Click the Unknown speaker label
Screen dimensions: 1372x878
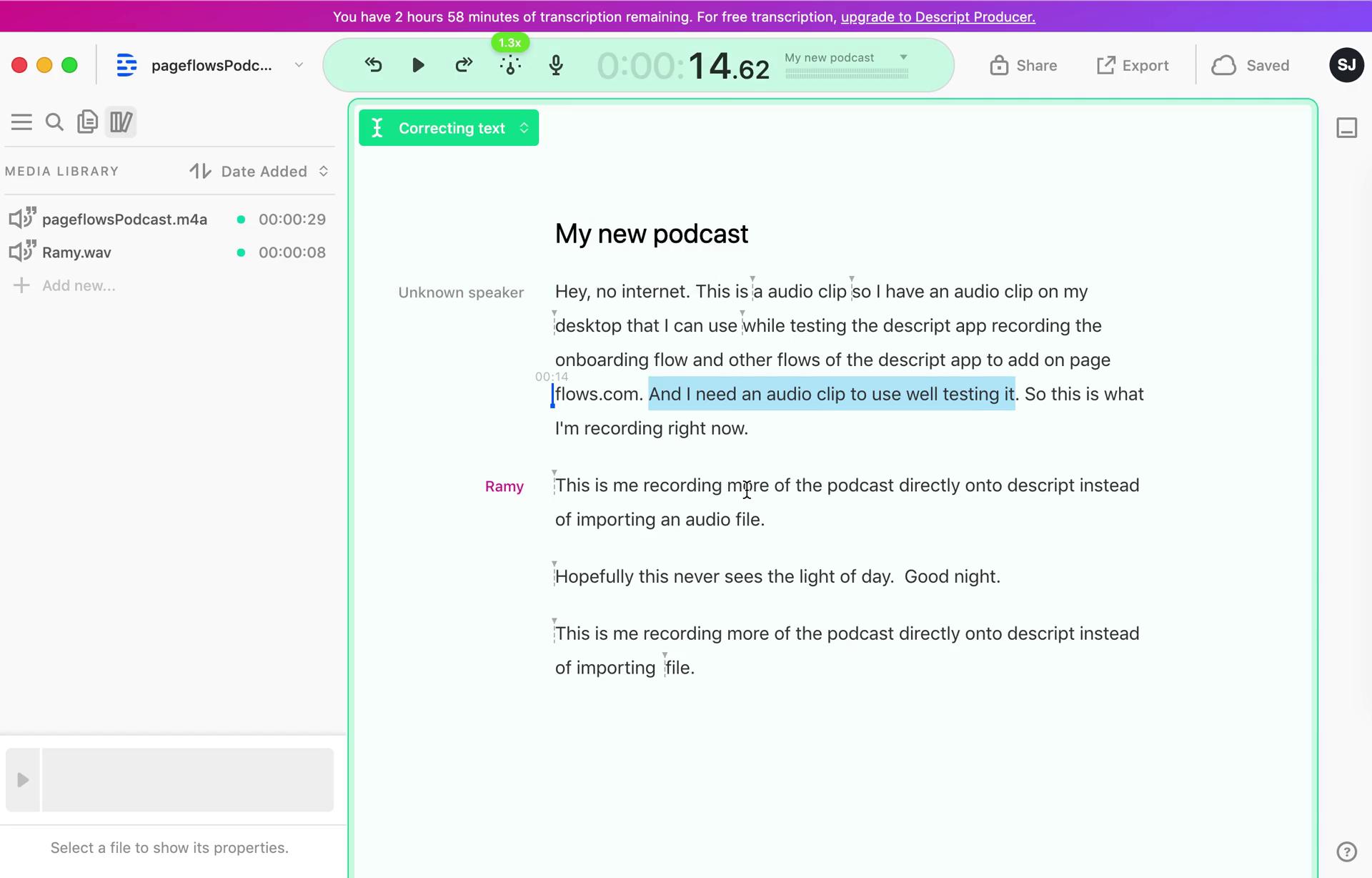[461, 292]
